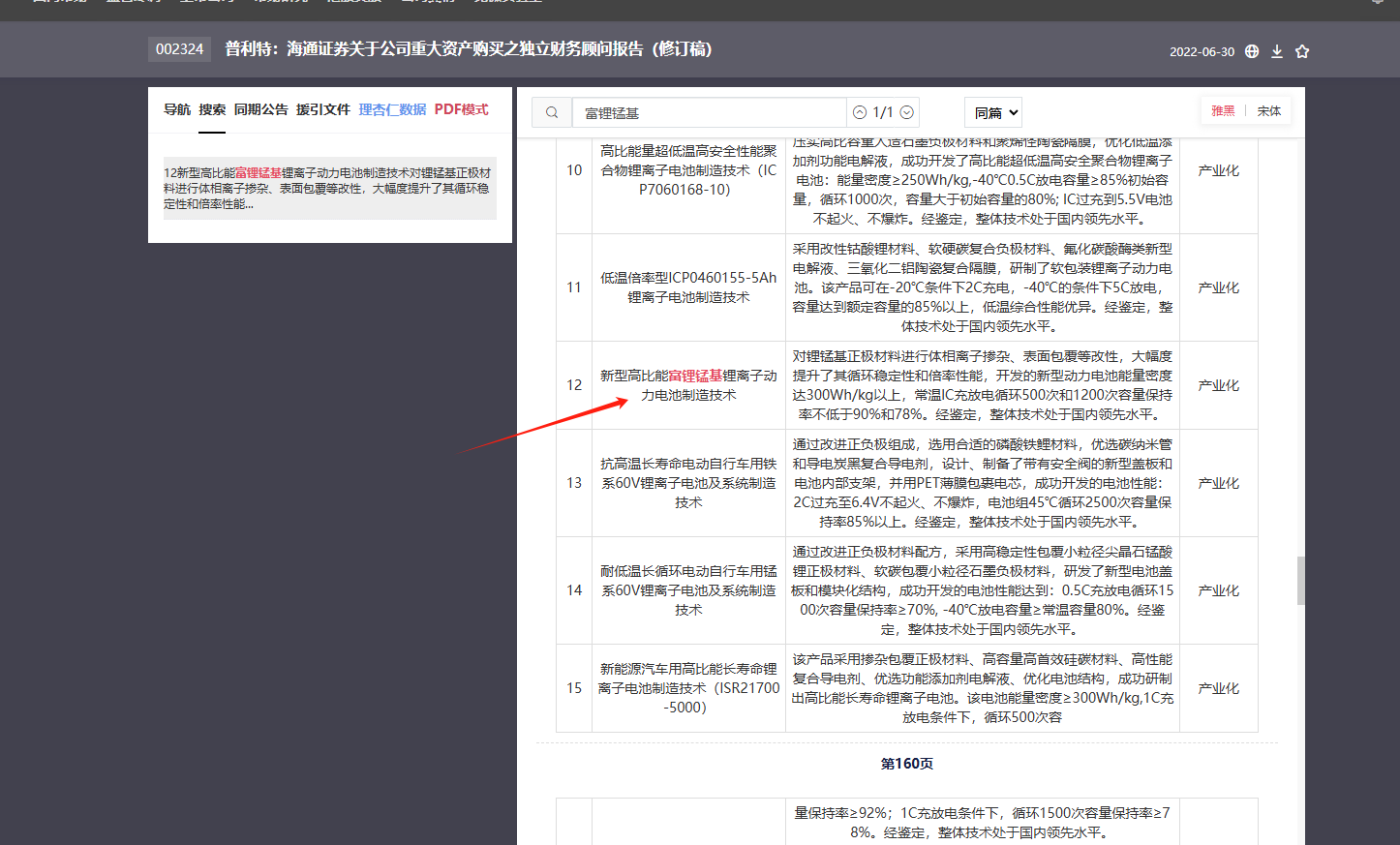Click description starting 采用改性钴酸锂材料

click(983, 287)
